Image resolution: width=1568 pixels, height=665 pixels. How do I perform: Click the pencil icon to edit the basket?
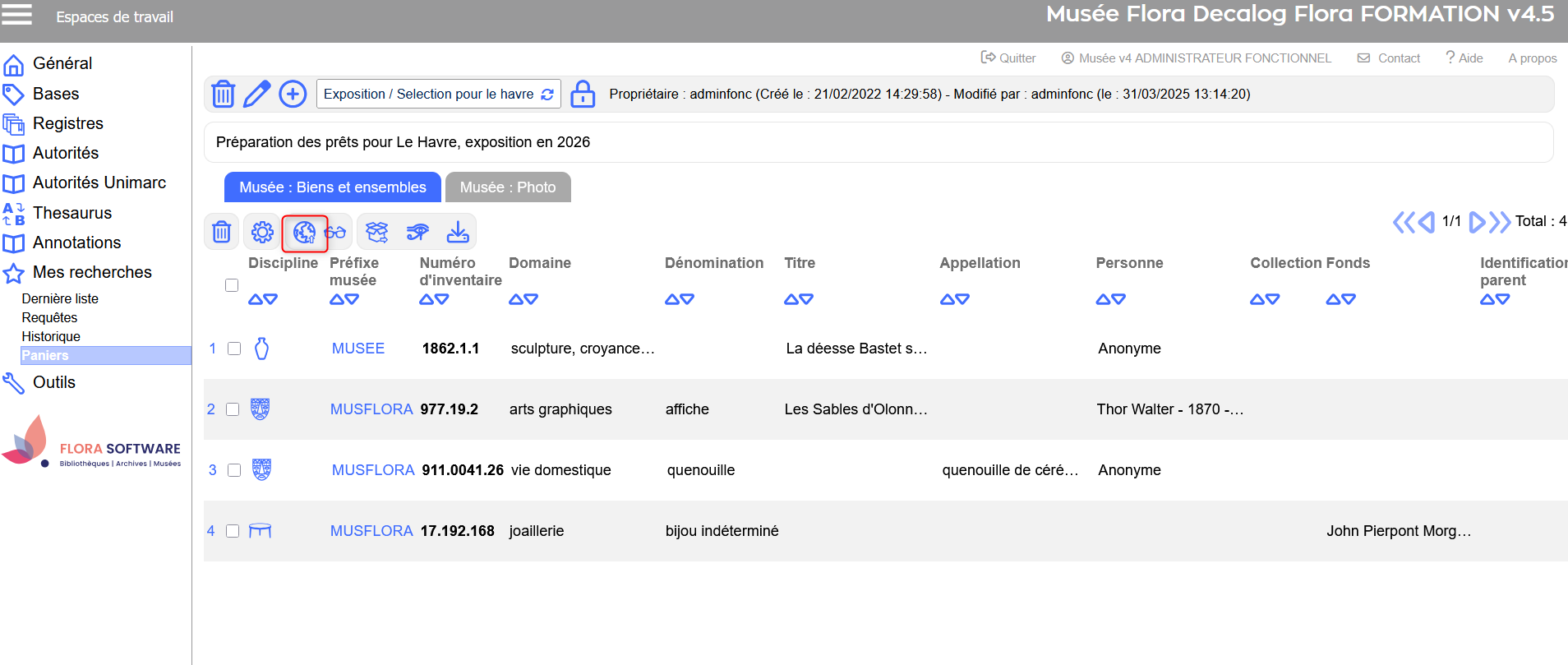pos(257,94)
